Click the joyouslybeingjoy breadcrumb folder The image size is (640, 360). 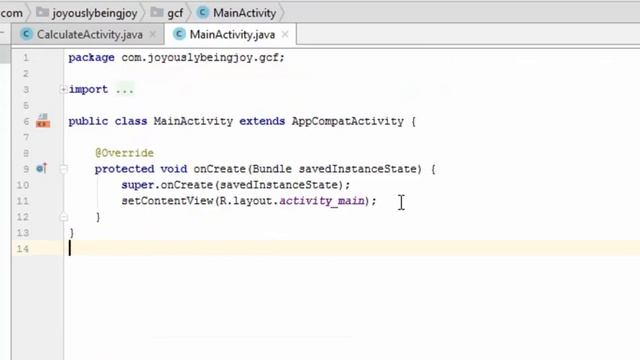pyautogui.click(x=94, y=13)
